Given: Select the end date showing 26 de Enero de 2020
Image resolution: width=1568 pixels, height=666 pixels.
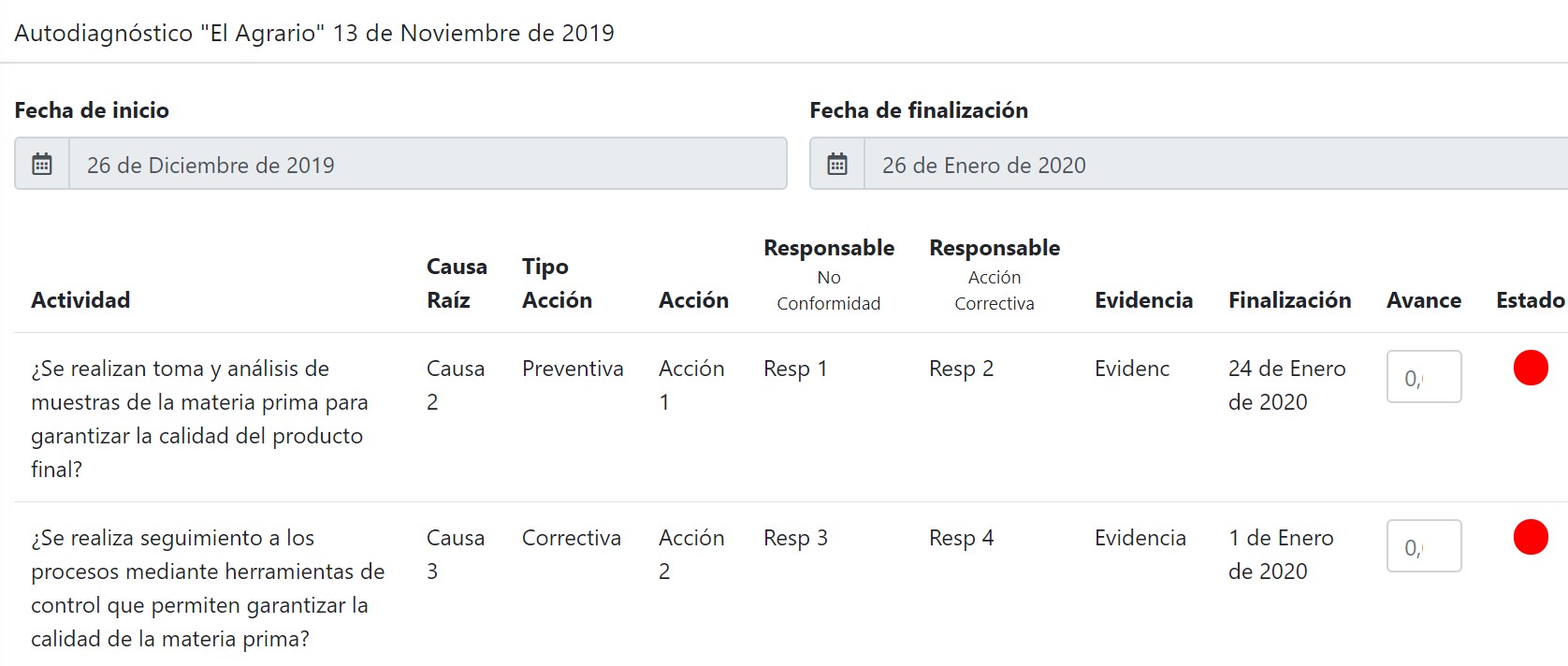Looking at the screenshot, I should coord(984,165).
